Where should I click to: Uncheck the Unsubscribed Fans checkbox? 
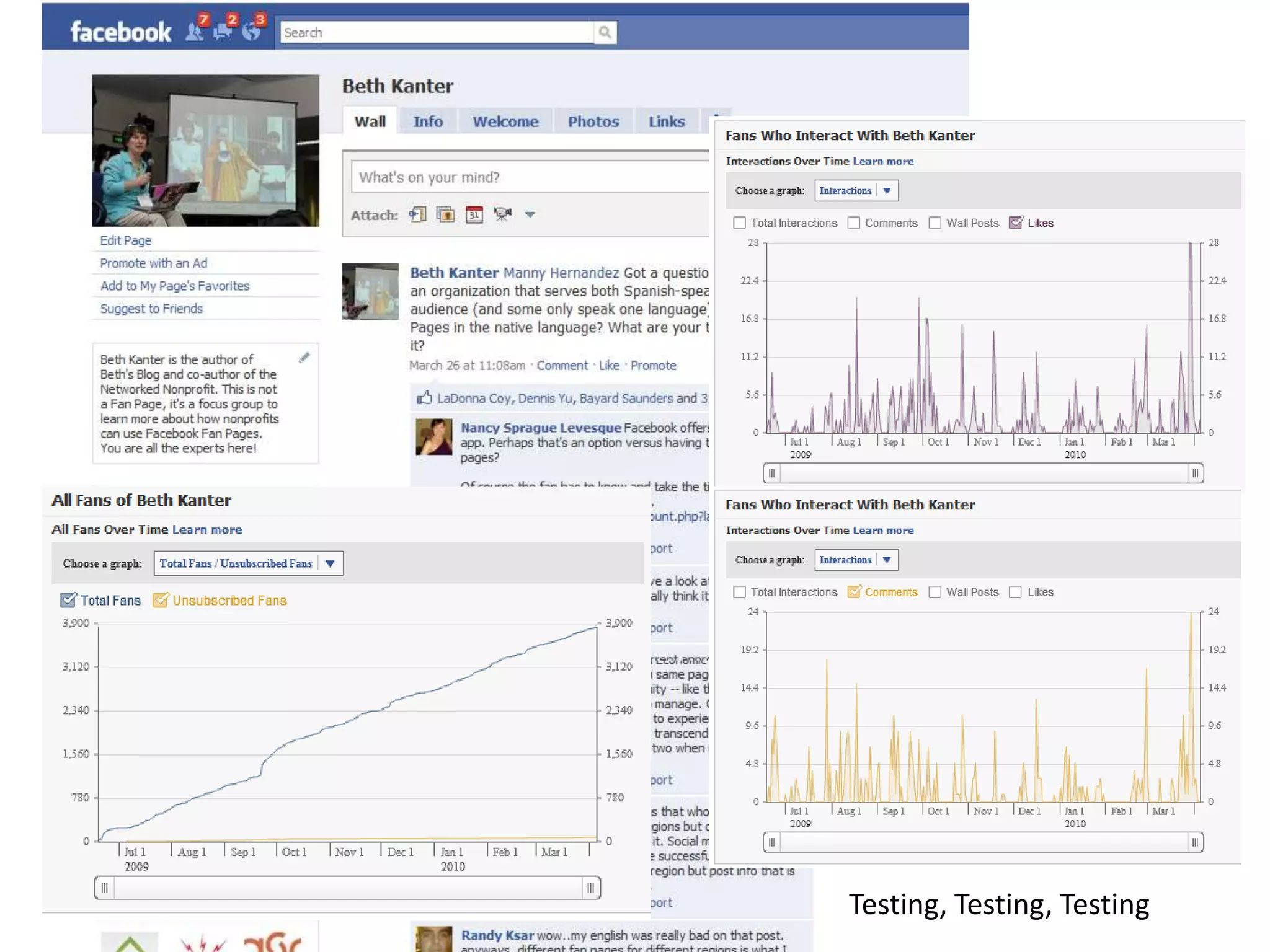[160, 600]
